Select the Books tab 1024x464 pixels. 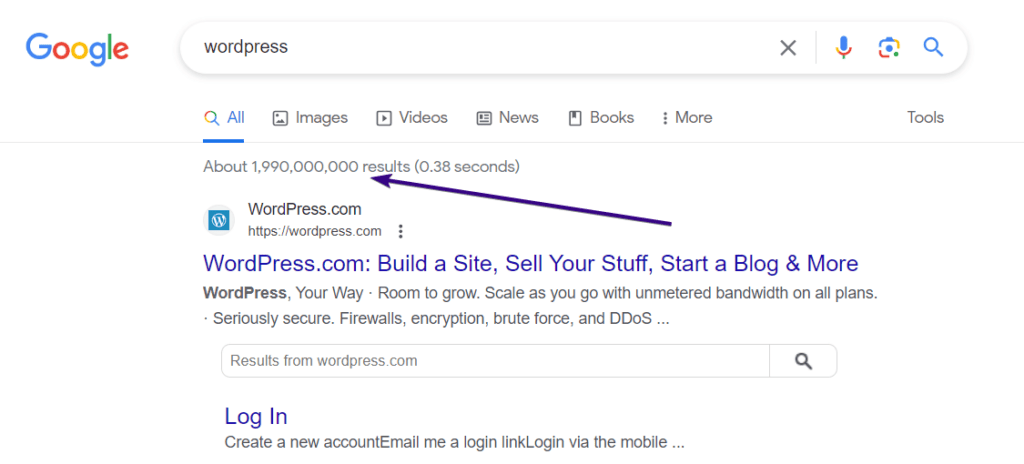[x=601, y=118]
